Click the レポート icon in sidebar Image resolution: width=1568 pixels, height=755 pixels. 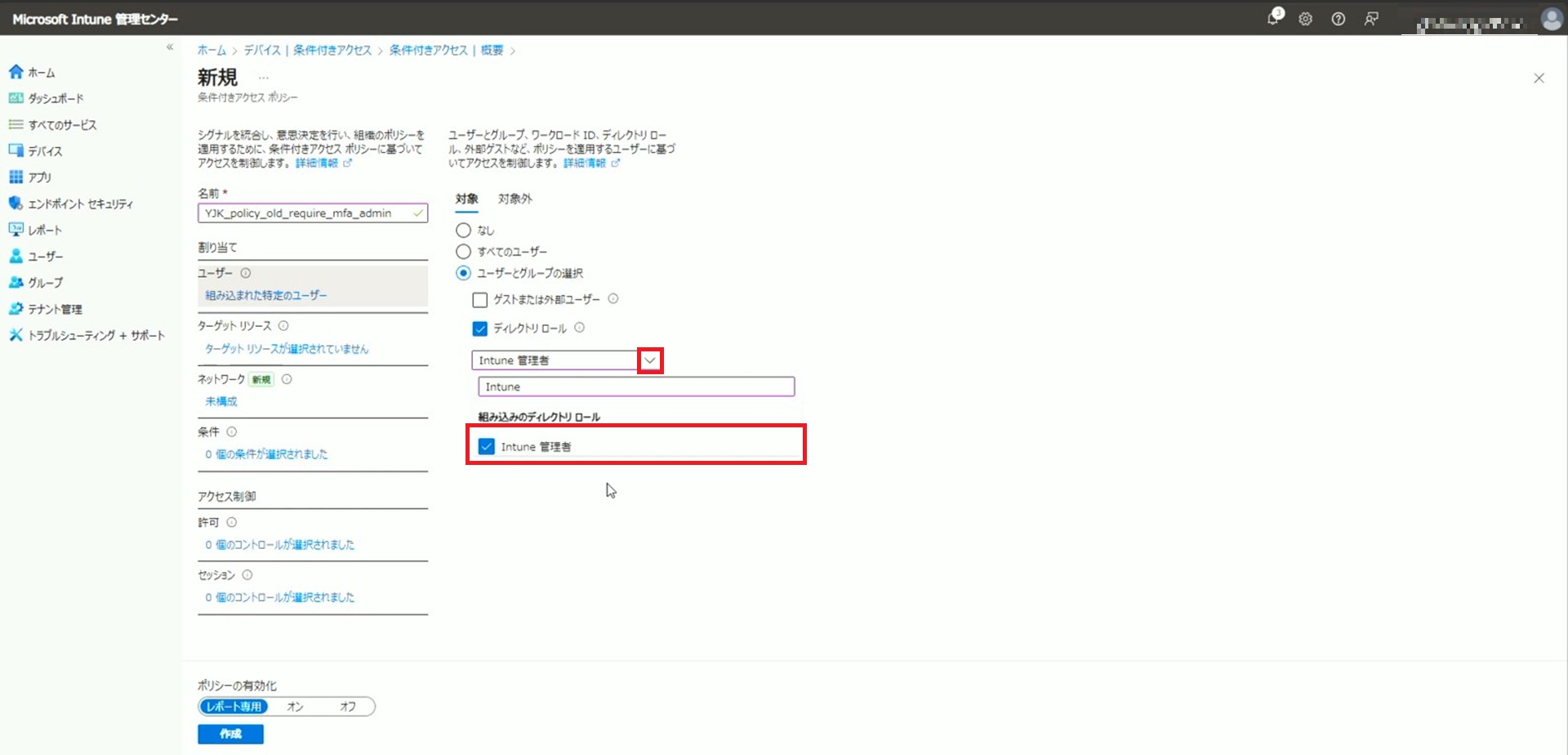[x=16, y=230]
